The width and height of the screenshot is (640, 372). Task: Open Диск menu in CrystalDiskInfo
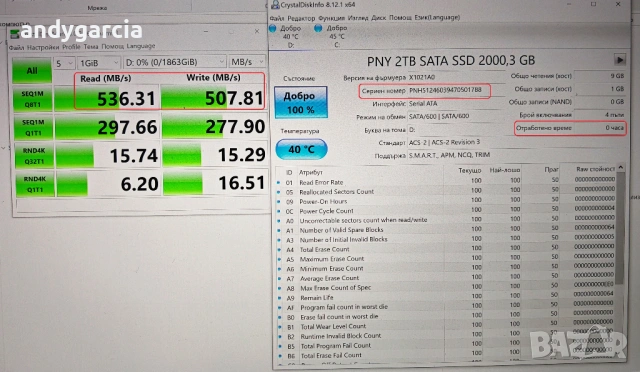tap(378, 18)
